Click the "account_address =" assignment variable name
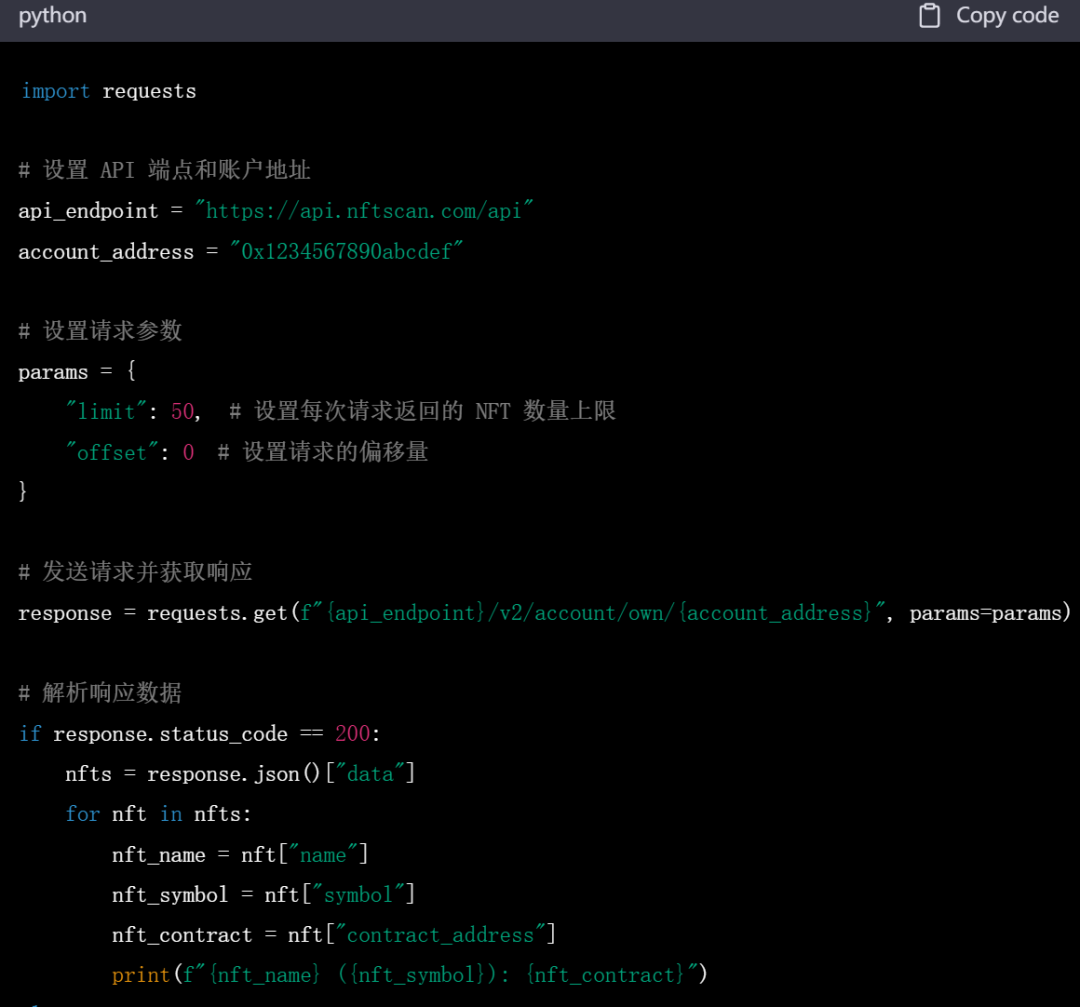Image resolution: width=1080 pixels, height=1007 pixels. [x=106, y=252]
